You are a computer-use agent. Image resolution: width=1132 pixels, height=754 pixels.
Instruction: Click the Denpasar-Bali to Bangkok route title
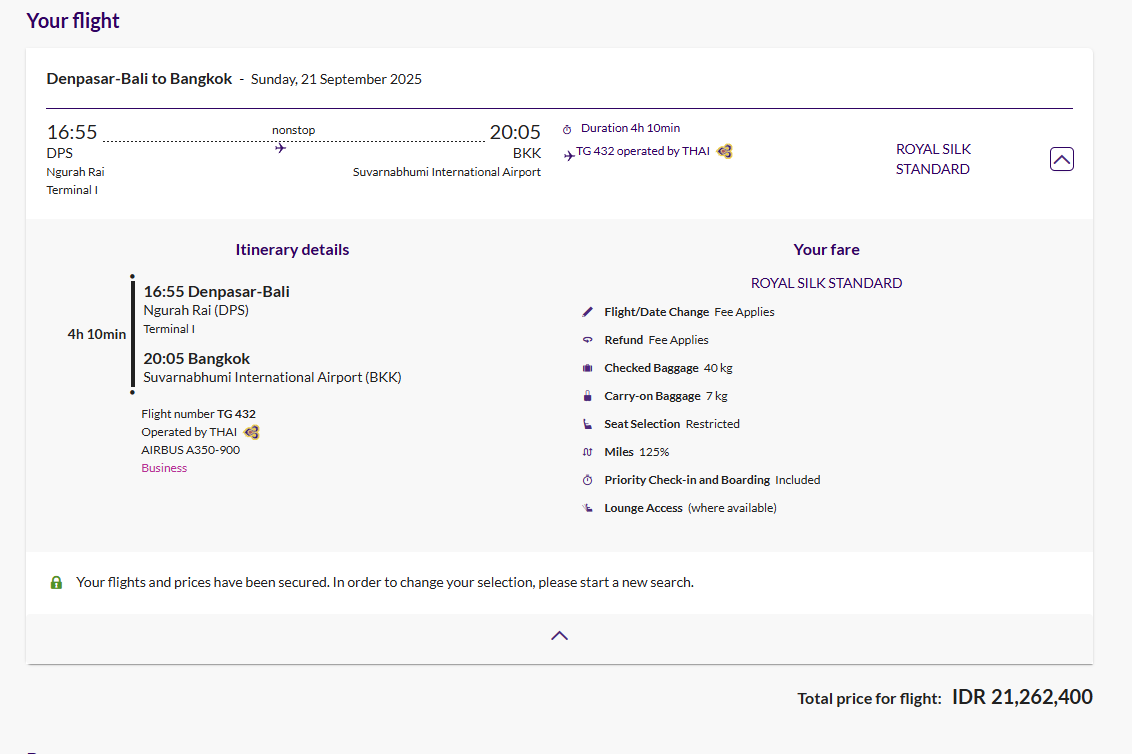coord(139,79)
